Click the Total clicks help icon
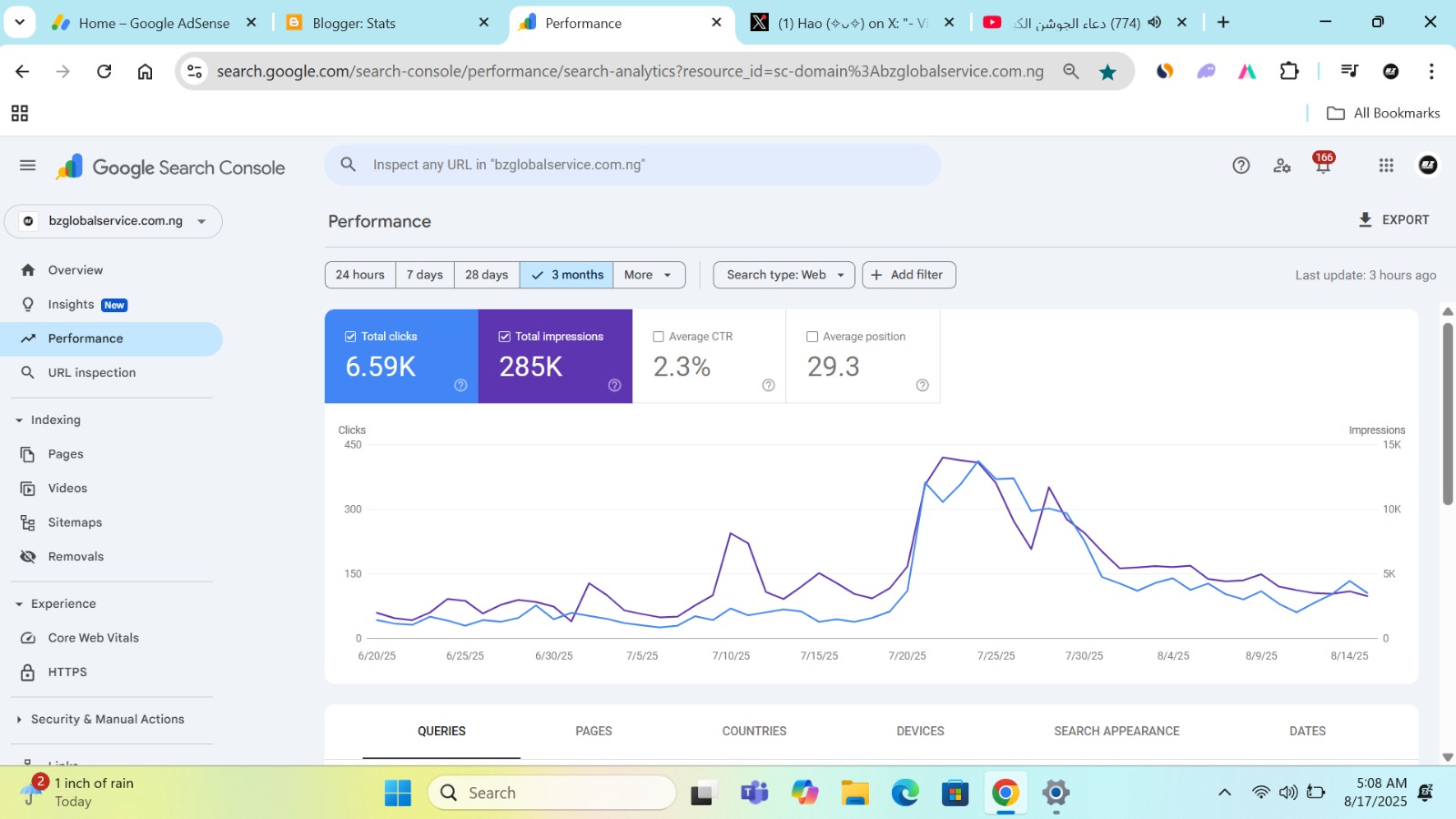Image resolution: width=1456 pixels, height=819 pixels. point(460,385)
